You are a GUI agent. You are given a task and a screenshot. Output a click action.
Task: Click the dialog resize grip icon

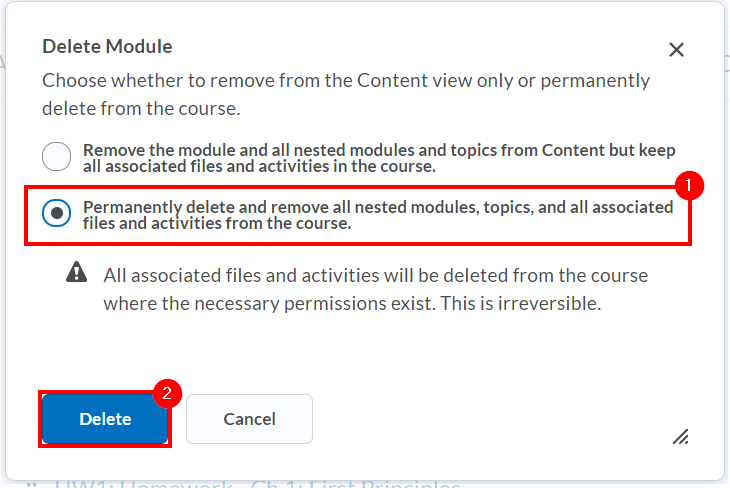tap(680, 436)
